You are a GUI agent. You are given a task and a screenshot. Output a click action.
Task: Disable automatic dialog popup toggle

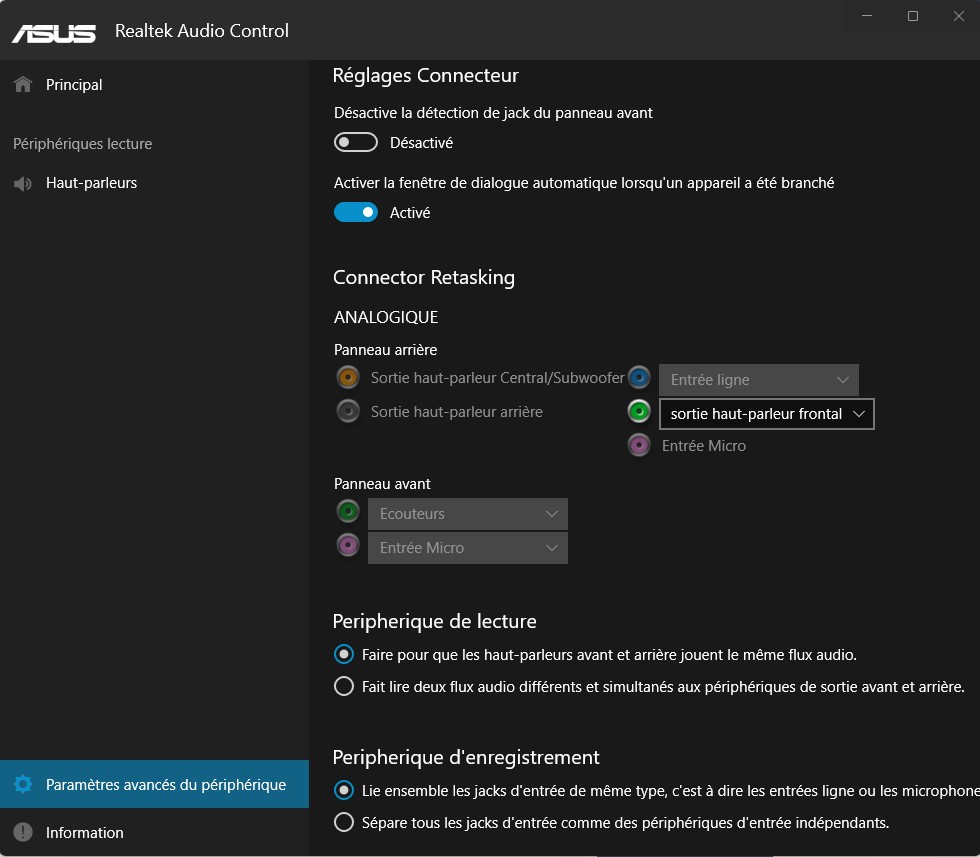click(356, 212)
